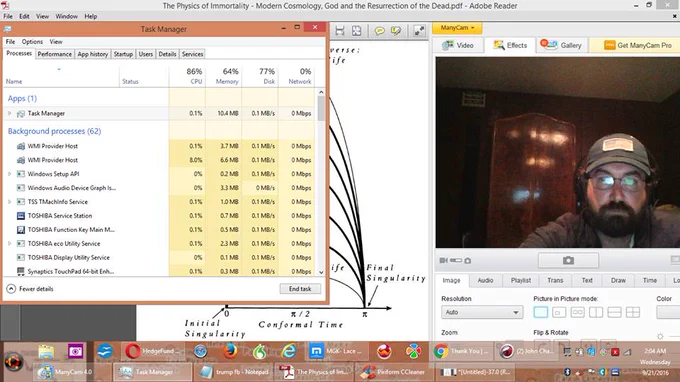Click the ManyCam Color swatch box
The image size is (680, 382).
tap(668, 312)
